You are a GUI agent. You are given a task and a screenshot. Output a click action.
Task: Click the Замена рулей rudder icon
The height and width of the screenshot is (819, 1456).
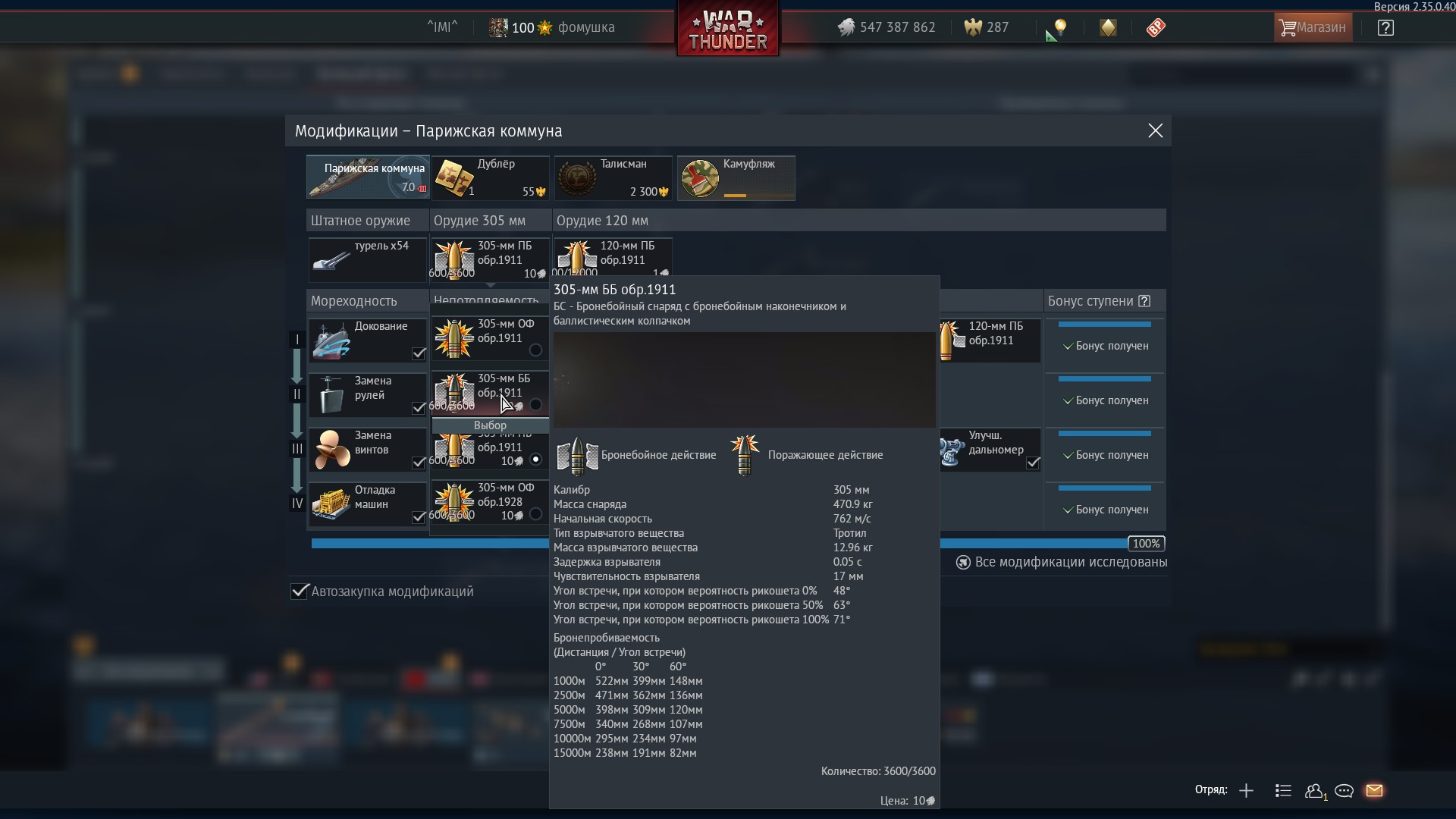pyautogui.click(x=331, y=394)
